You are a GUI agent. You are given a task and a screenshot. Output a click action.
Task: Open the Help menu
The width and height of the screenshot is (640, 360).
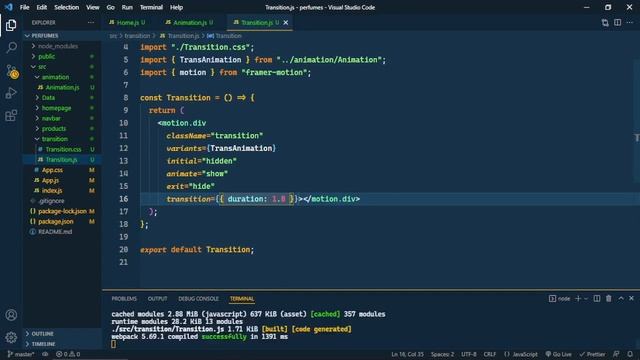coord(176,7)
